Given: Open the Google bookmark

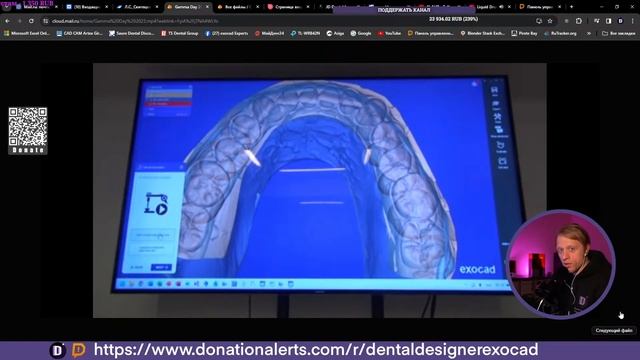Looking at the screenshot, I should [361, 33].
